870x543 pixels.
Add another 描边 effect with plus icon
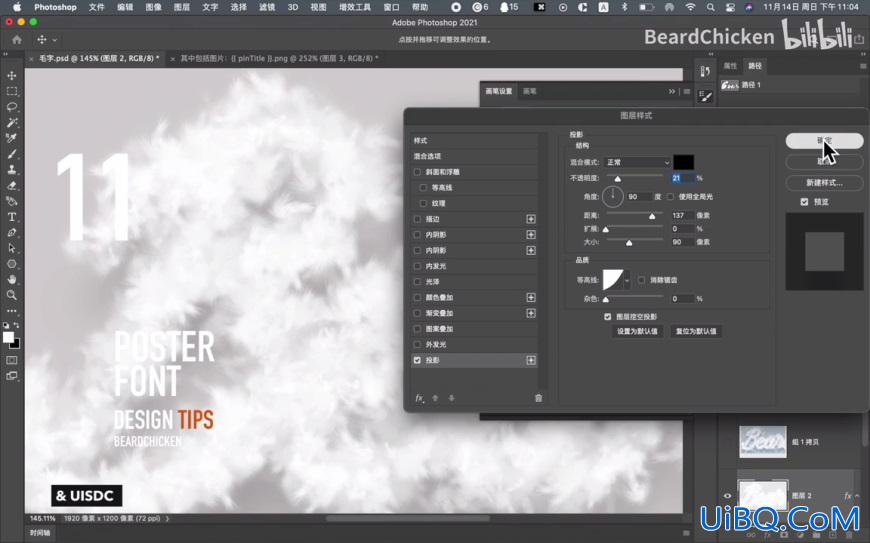(x=531, y=219)
